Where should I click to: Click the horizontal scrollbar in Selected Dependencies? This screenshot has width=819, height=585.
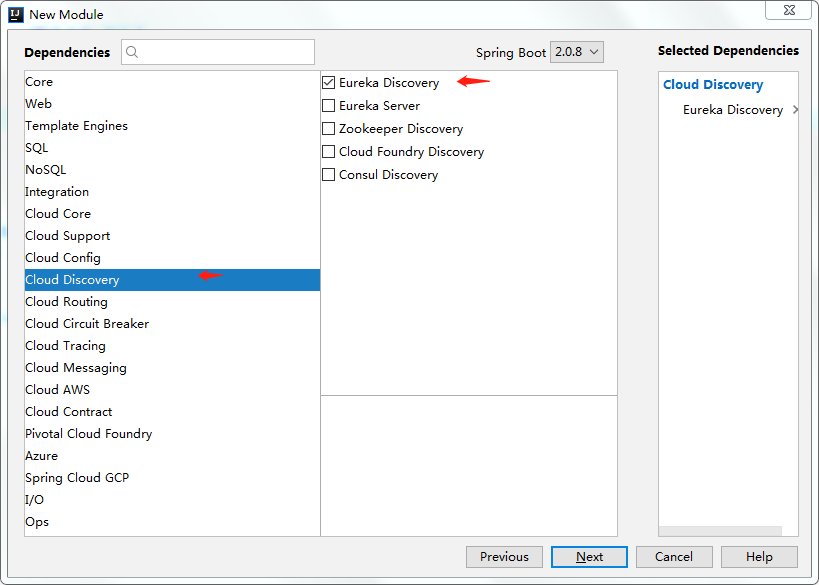point(720,531)
